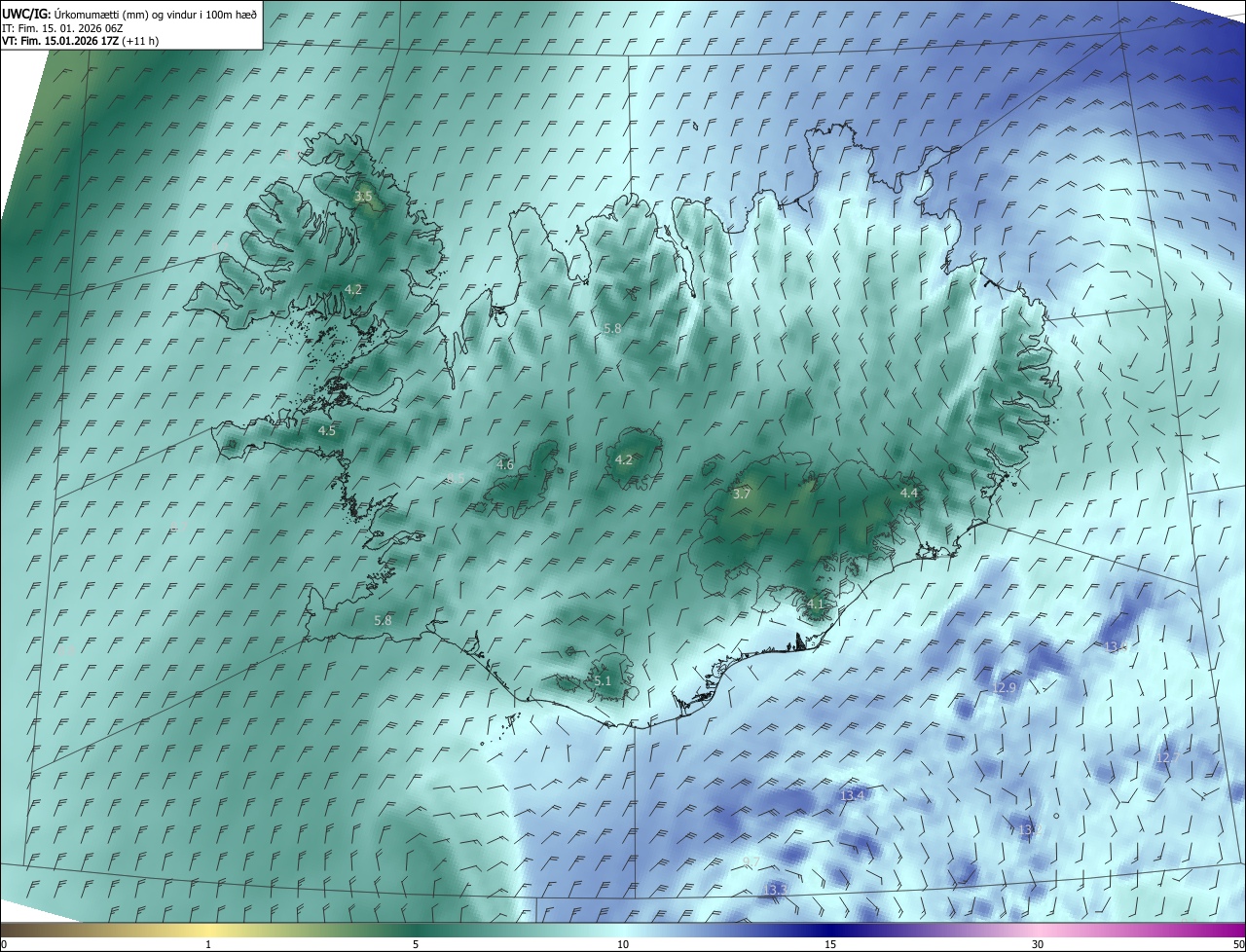Select the initial time line 'IT: Fim. 15. 01. 2026 06Z'
Image resolution: width=1246 pixels, height=952 pixels.
pyautogui.click(x=61, y=27)
